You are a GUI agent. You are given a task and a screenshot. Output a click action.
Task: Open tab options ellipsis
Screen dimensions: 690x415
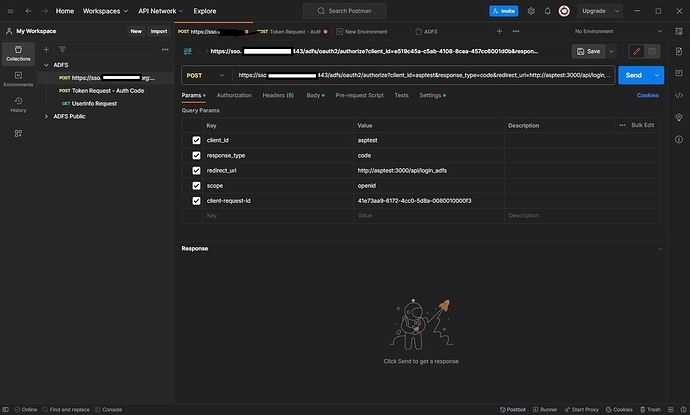(x=516, y=31)
